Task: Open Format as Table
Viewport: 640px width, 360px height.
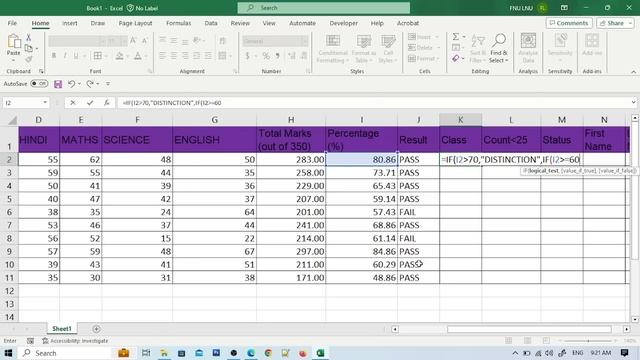Action: pyautogui.click(x=364, y=49)
